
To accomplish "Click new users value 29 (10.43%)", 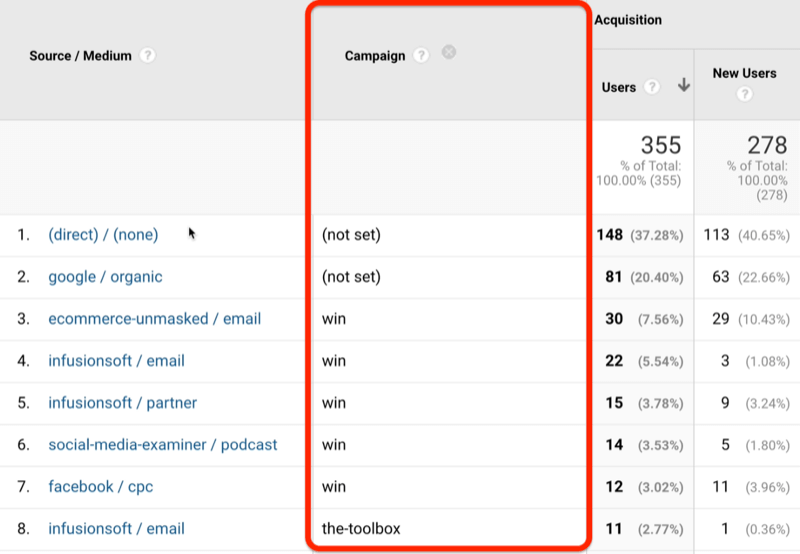I will coord(751,319).
